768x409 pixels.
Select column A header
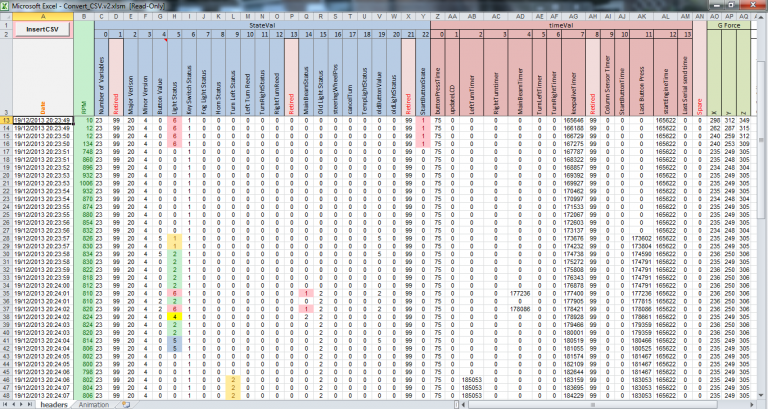pos(43,16)
